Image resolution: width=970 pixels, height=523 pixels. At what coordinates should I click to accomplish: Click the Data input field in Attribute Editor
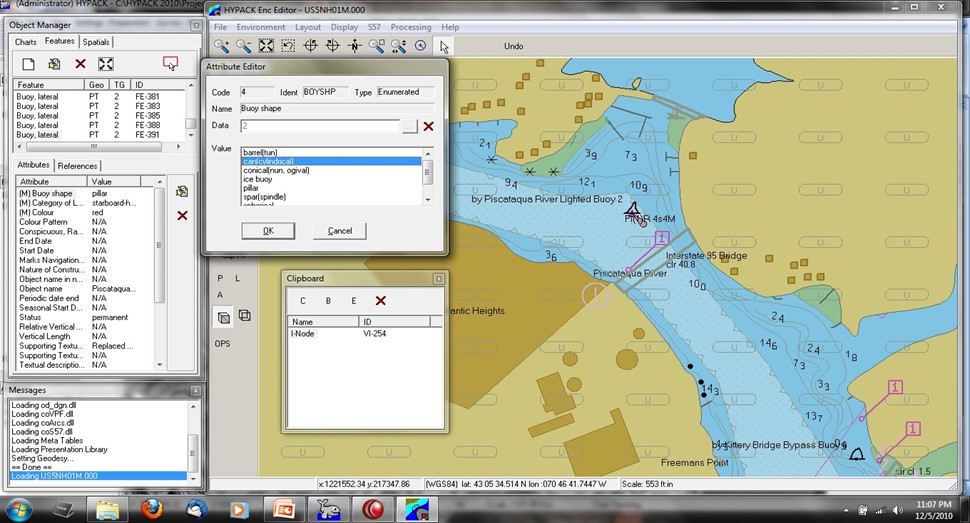(x=320, y=126)
